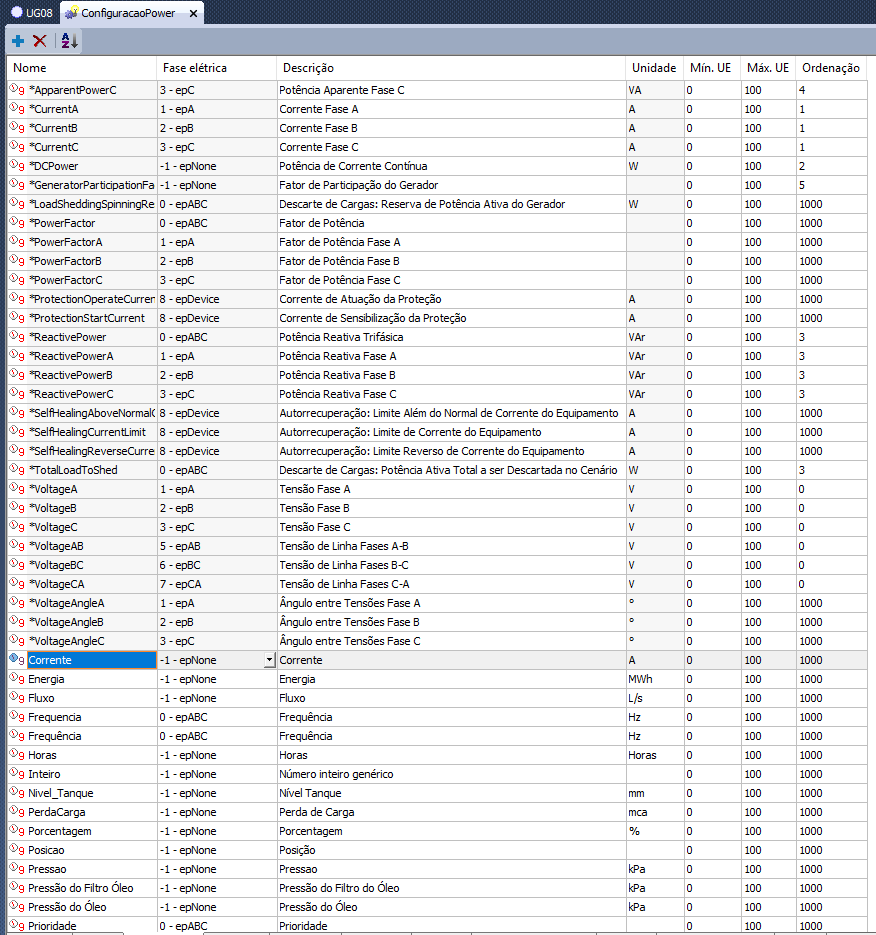Select the highlighted Corrente name cell
The height and width of the screenshot is (935, 876).
click(92, 660)
